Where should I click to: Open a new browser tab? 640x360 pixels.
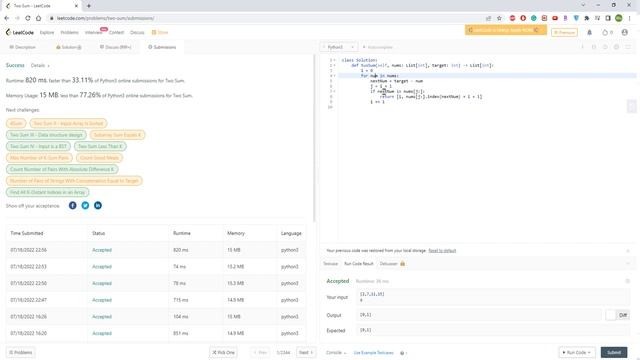click(x=89, y=6)
